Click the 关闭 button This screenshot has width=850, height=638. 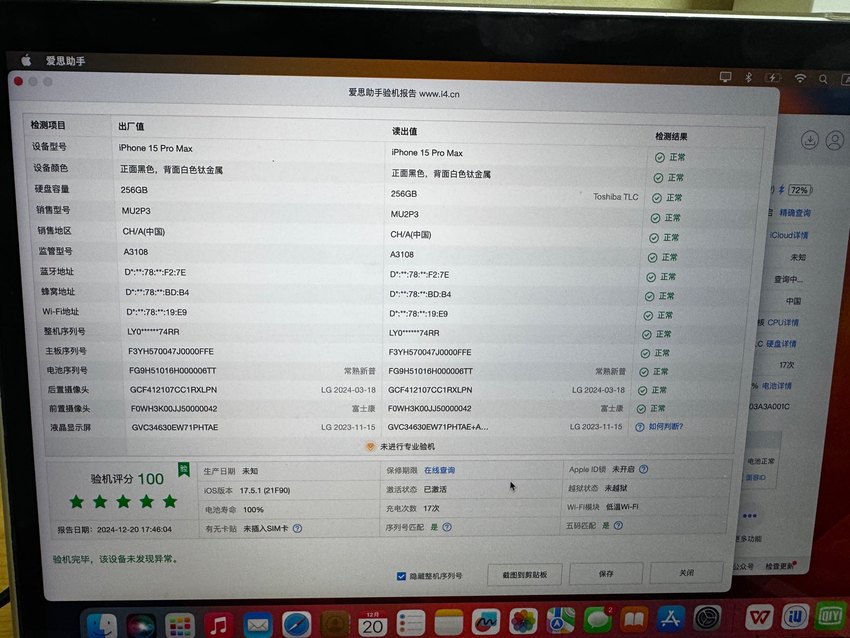tap(686, 572)
